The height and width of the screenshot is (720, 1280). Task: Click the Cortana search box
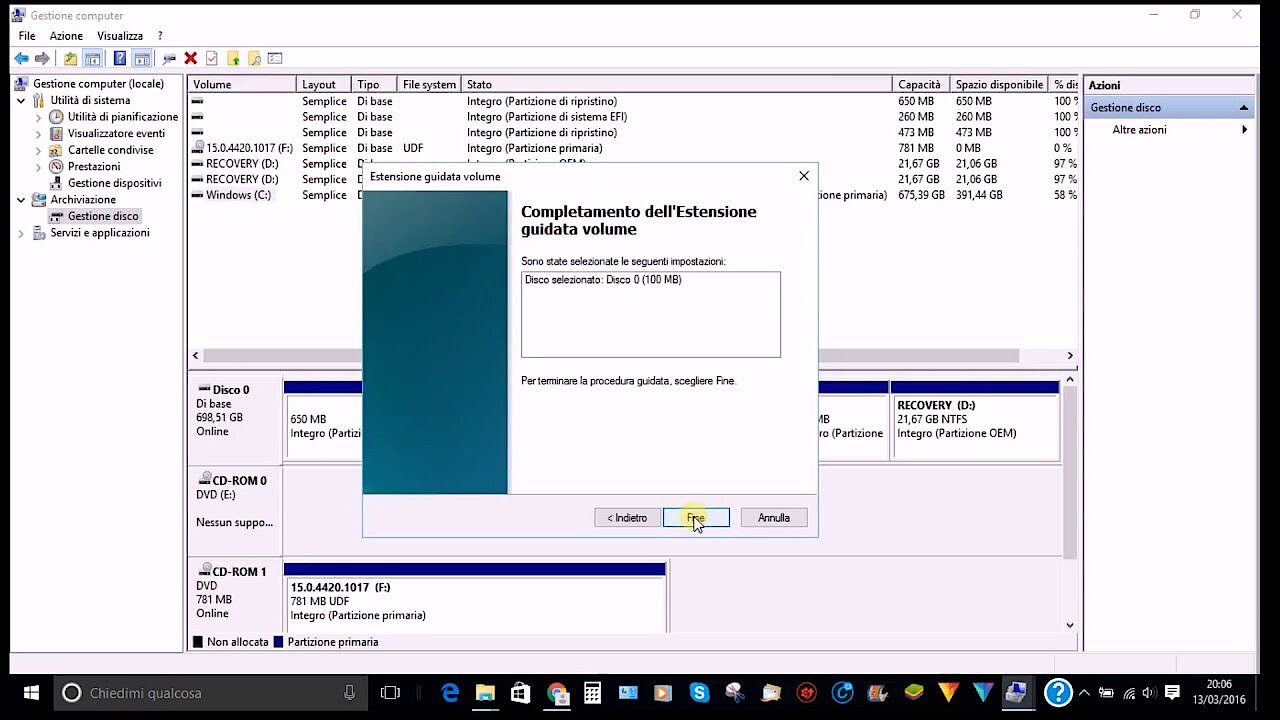pyautogui.click(x=209, y=693)
